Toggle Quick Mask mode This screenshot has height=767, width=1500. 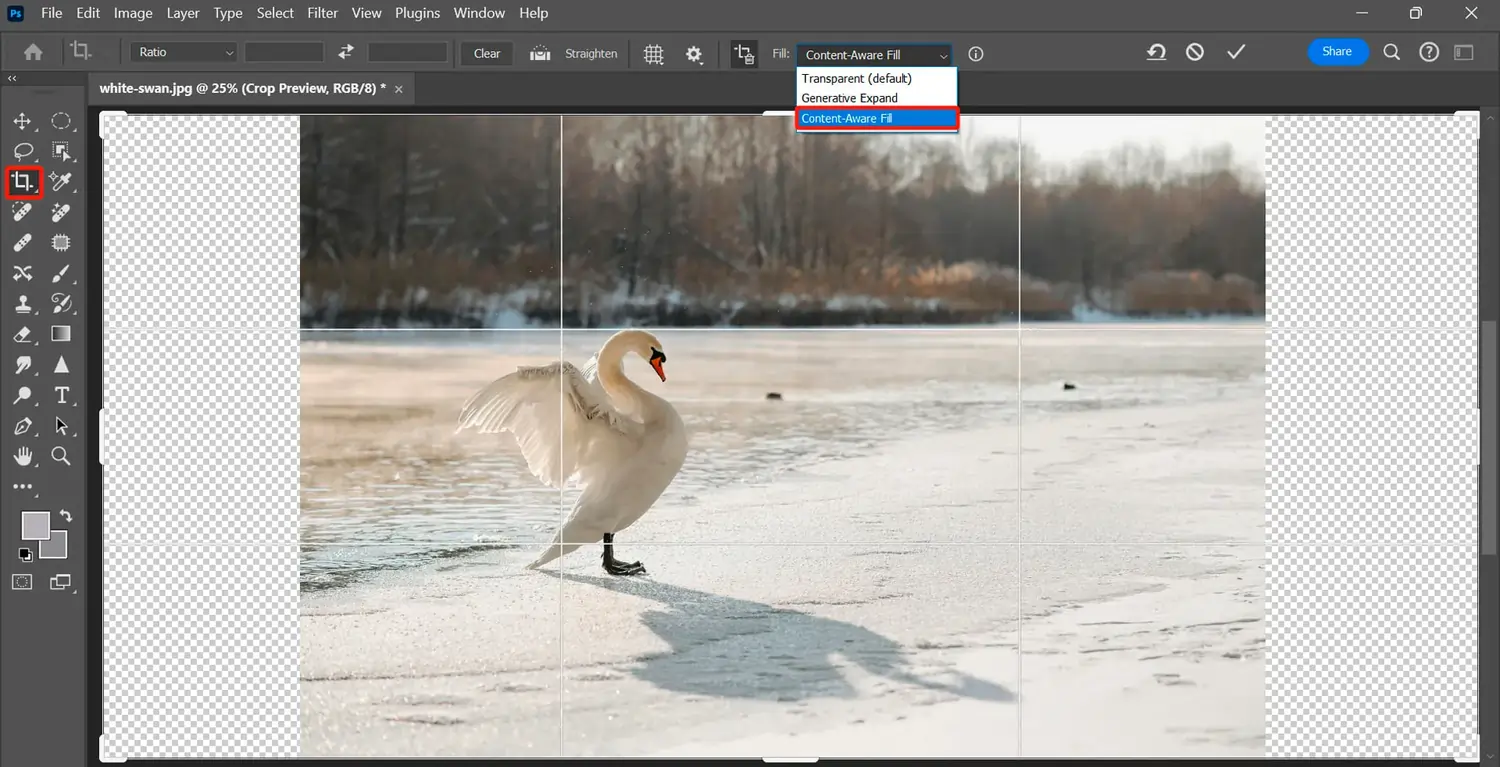click(x=22, y=582)
